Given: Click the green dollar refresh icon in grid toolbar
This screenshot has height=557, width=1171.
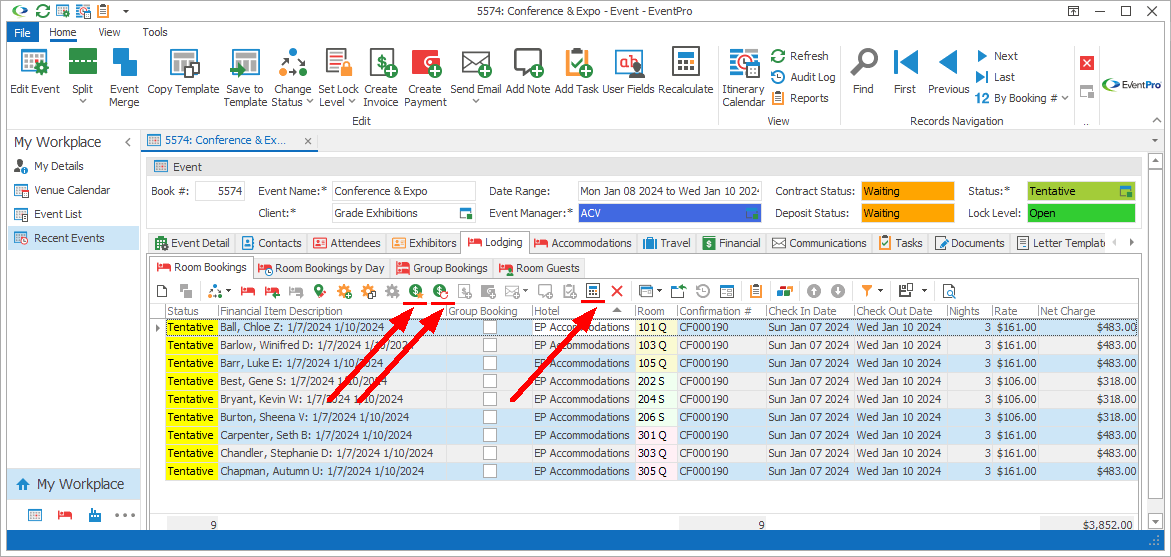Looking at the screenshot, I should 441,290.
